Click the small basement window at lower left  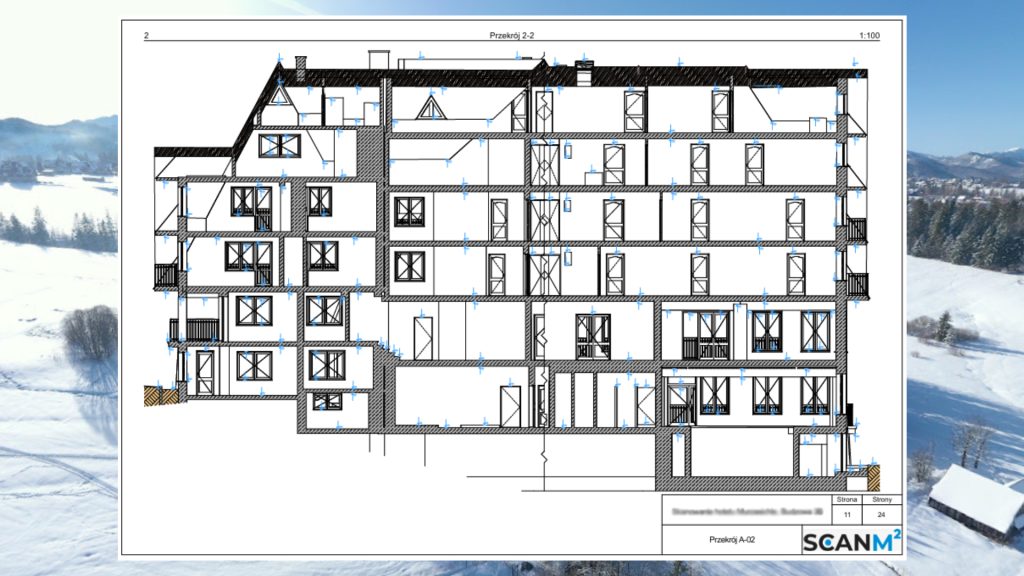coord(326,401)
